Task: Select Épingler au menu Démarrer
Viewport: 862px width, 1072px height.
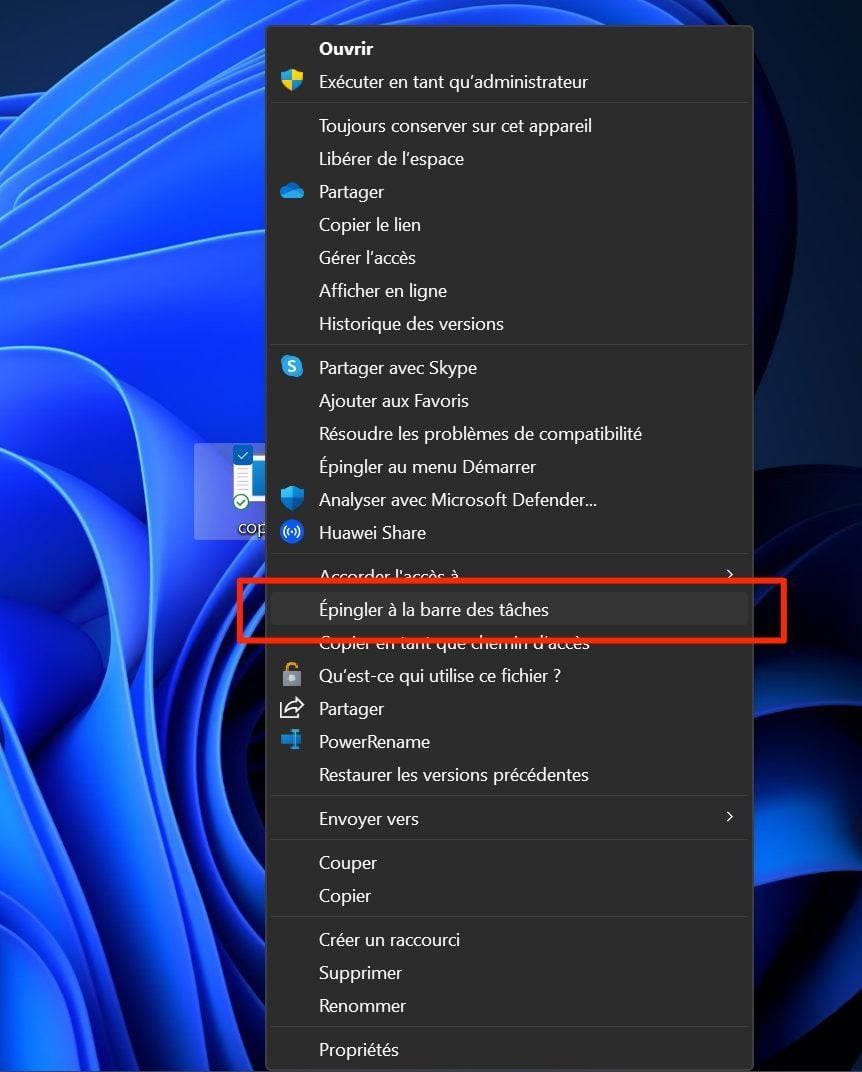Action: (509, 466)
